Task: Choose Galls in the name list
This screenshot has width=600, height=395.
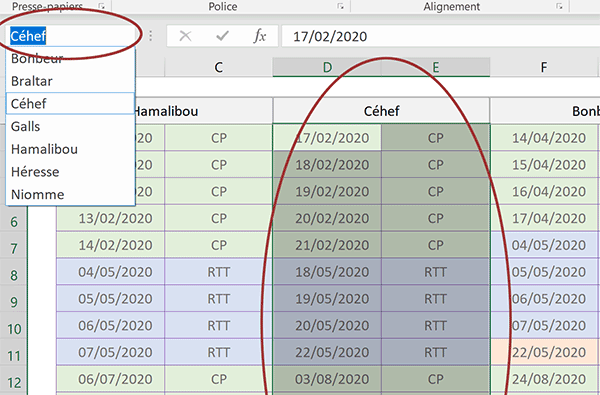Action: click(70, 126)
